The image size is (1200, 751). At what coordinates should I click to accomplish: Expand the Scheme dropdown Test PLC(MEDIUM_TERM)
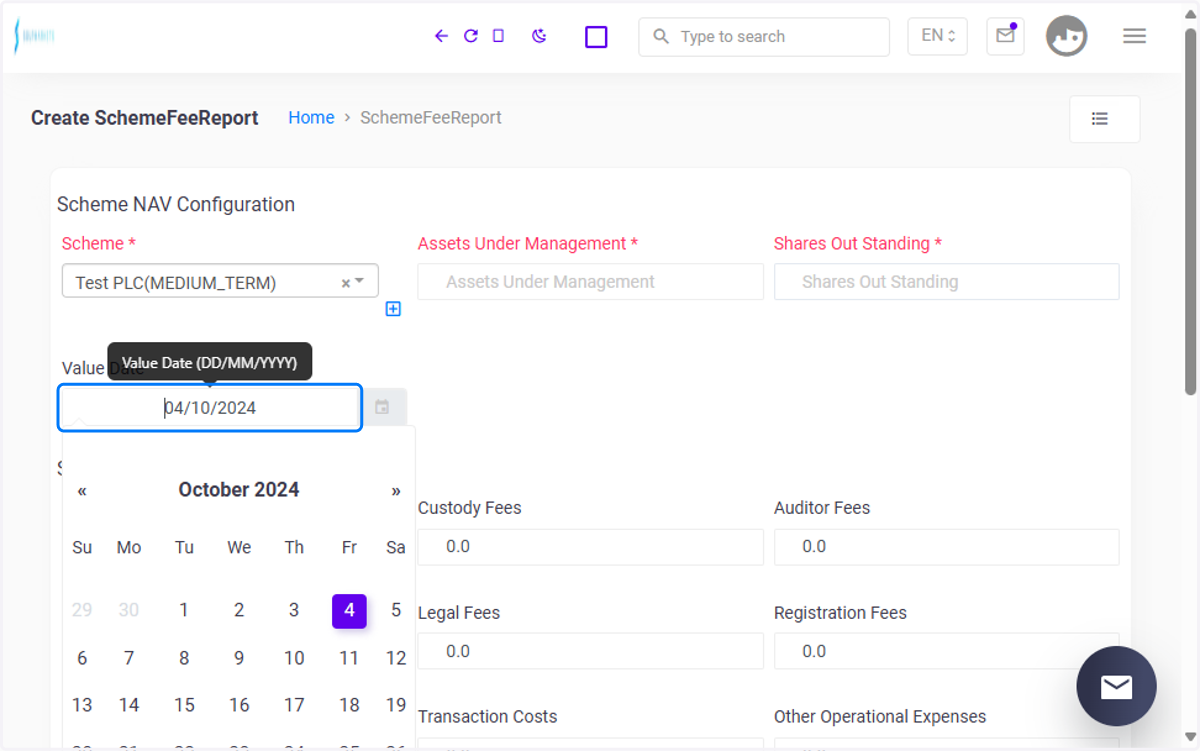point(220,281)
